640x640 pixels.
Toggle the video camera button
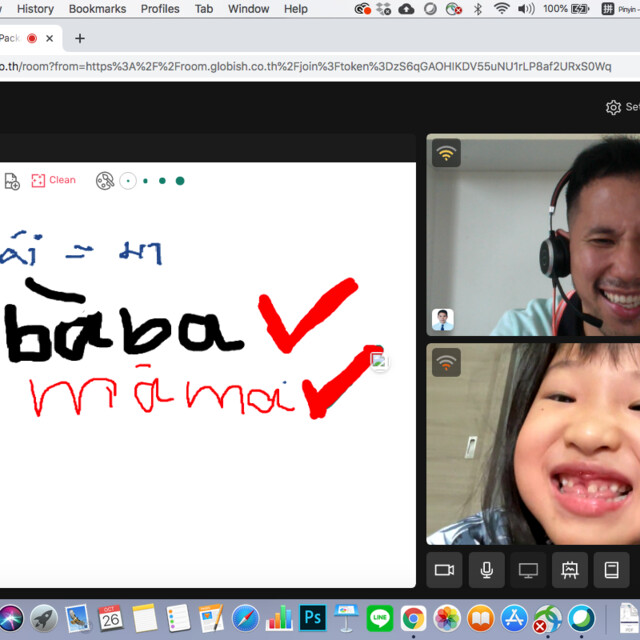coord(444,570)
